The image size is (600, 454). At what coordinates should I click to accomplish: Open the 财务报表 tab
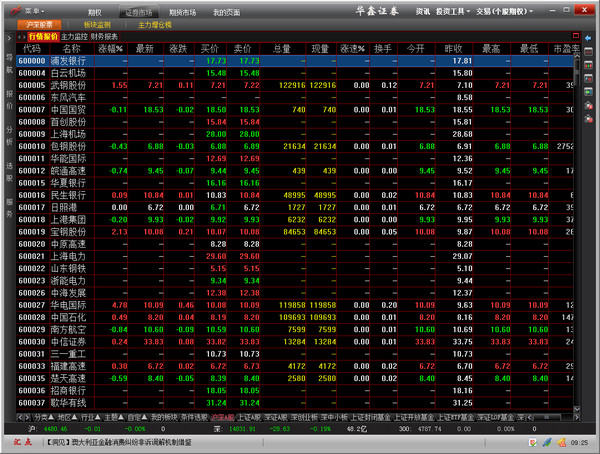coord(104,37)
